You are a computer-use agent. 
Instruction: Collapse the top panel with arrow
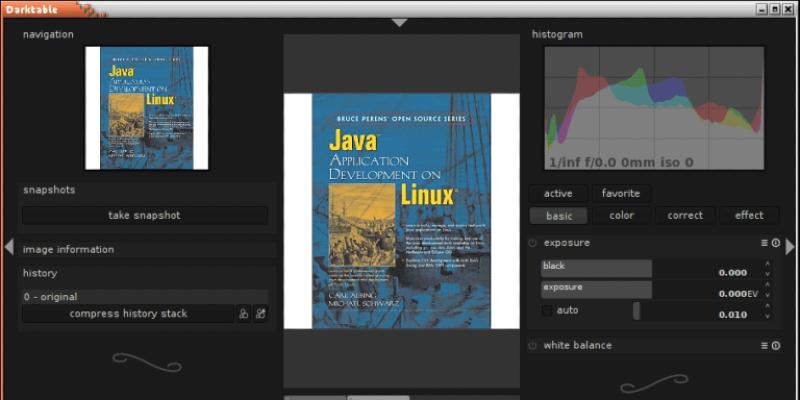tap(400, 22)
